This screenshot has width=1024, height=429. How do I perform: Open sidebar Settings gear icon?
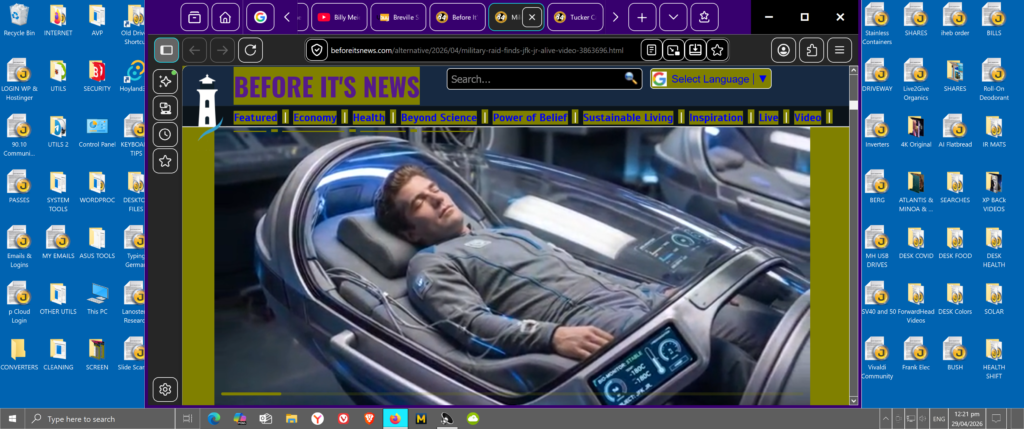166,389
